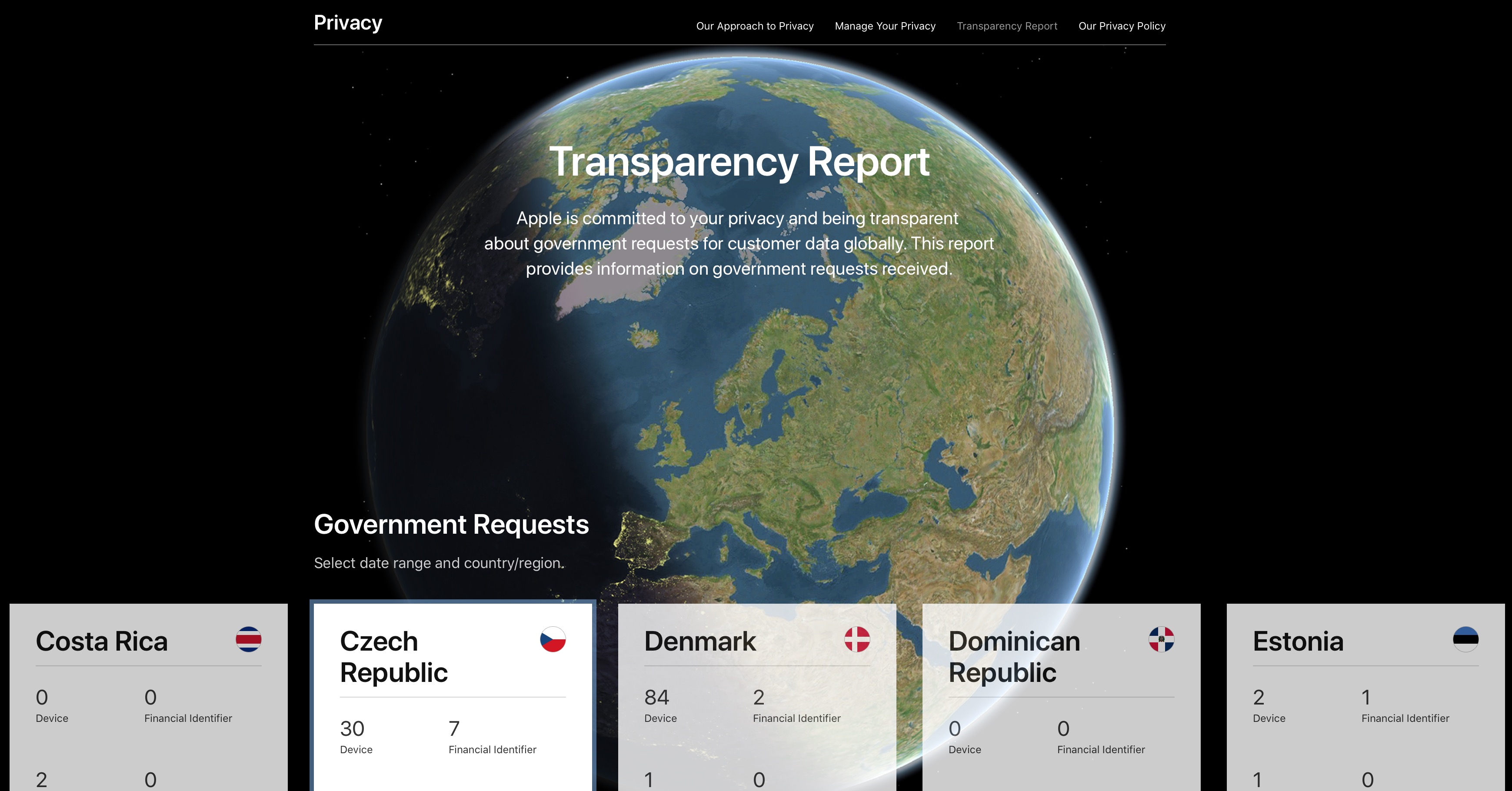Image resolution: width=1512 pixels, height=791 pixels.
Task: Open the Dominican Republic card heading
Action: [x=1014, y=657]
